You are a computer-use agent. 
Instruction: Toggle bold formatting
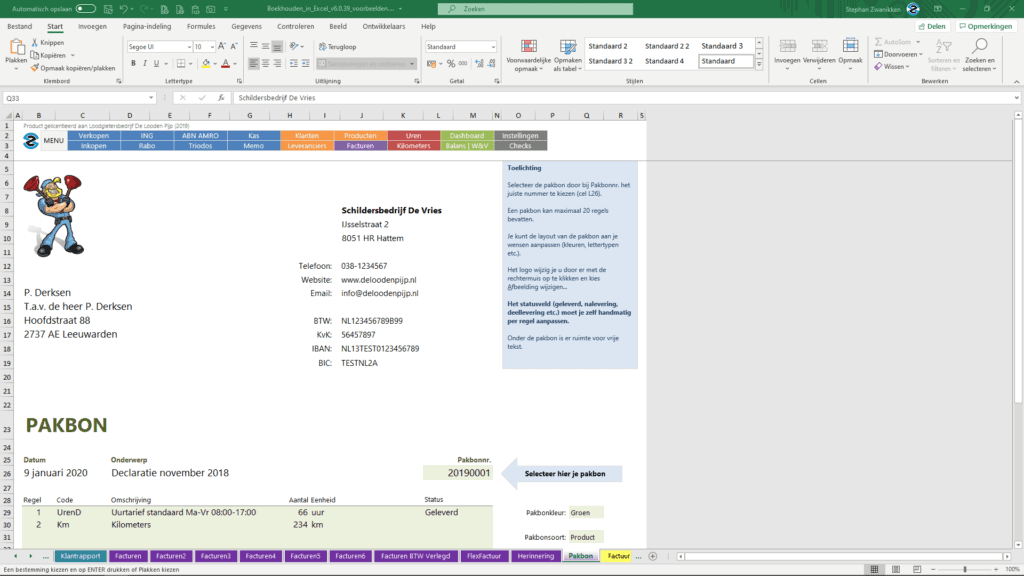pyautogui.click(x=133, y=63)
